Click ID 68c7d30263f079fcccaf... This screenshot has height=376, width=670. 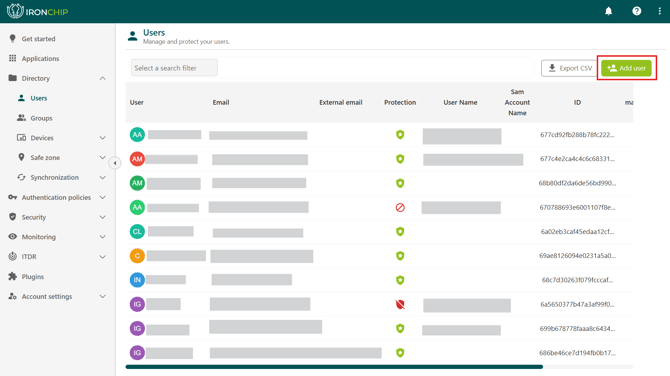click(577, 280)
